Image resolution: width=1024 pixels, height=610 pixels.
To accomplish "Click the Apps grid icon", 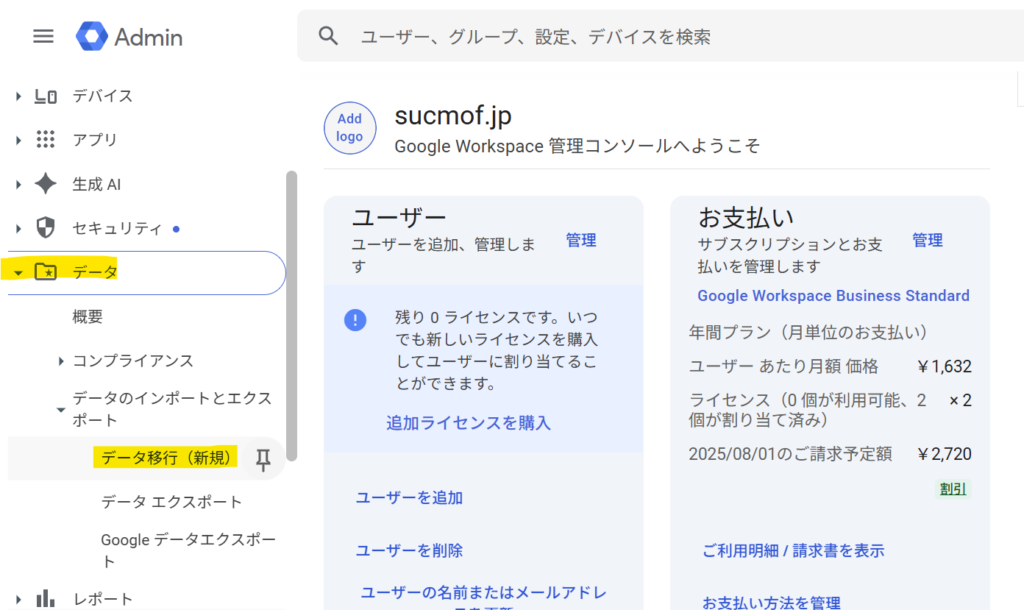I will click(46, 139).
